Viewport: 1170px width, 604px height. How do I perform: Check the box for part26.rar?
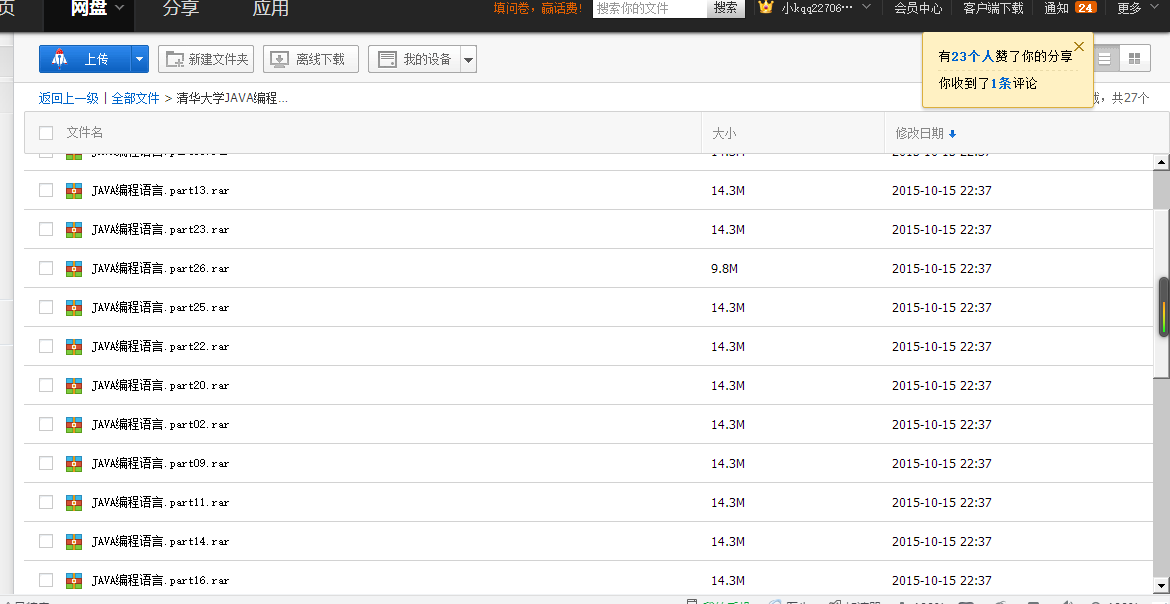pyautogui.click(x=46, y=268)
